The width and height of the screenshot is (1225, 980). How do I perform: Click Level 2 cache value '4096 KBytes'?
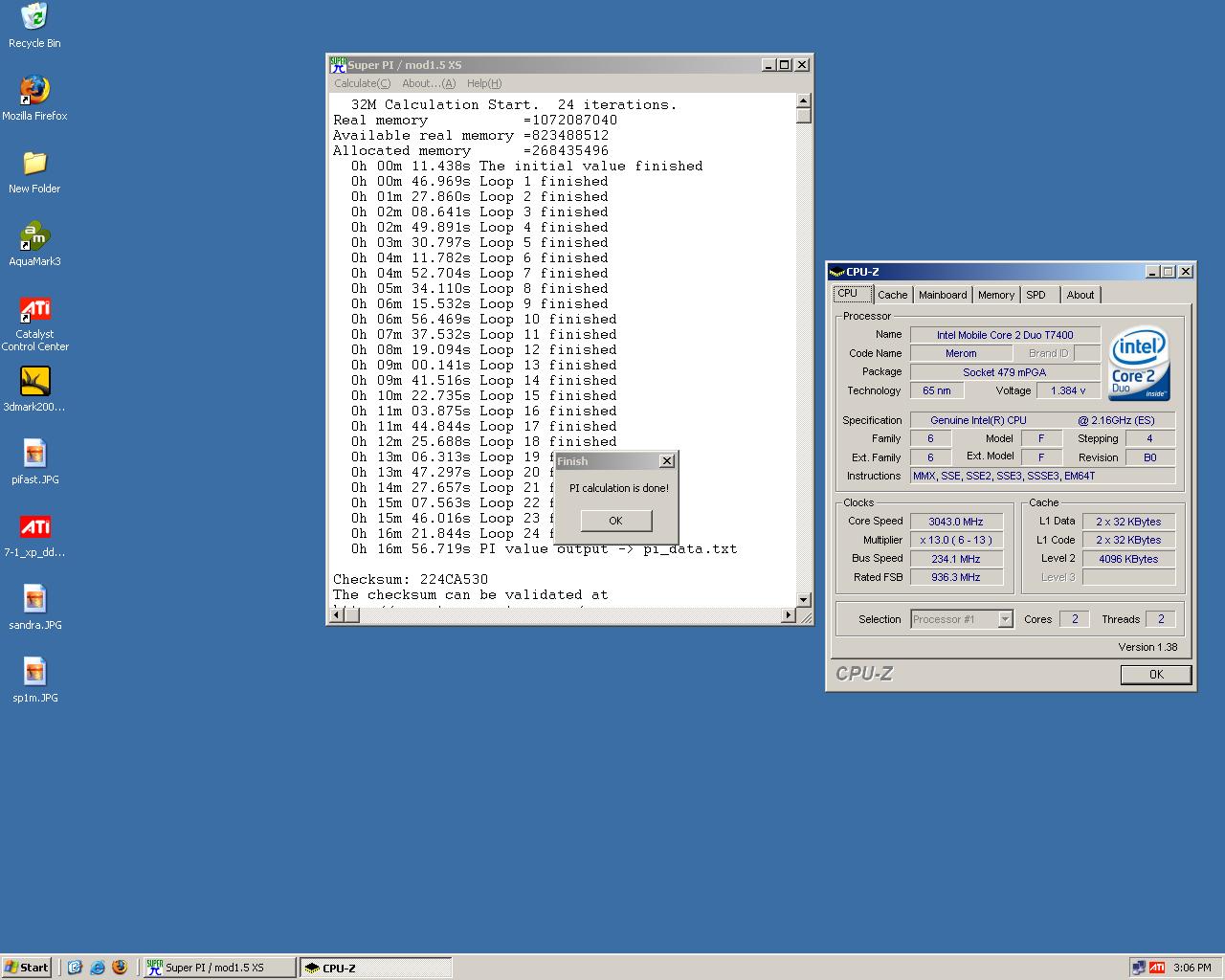click(1128, 559)
